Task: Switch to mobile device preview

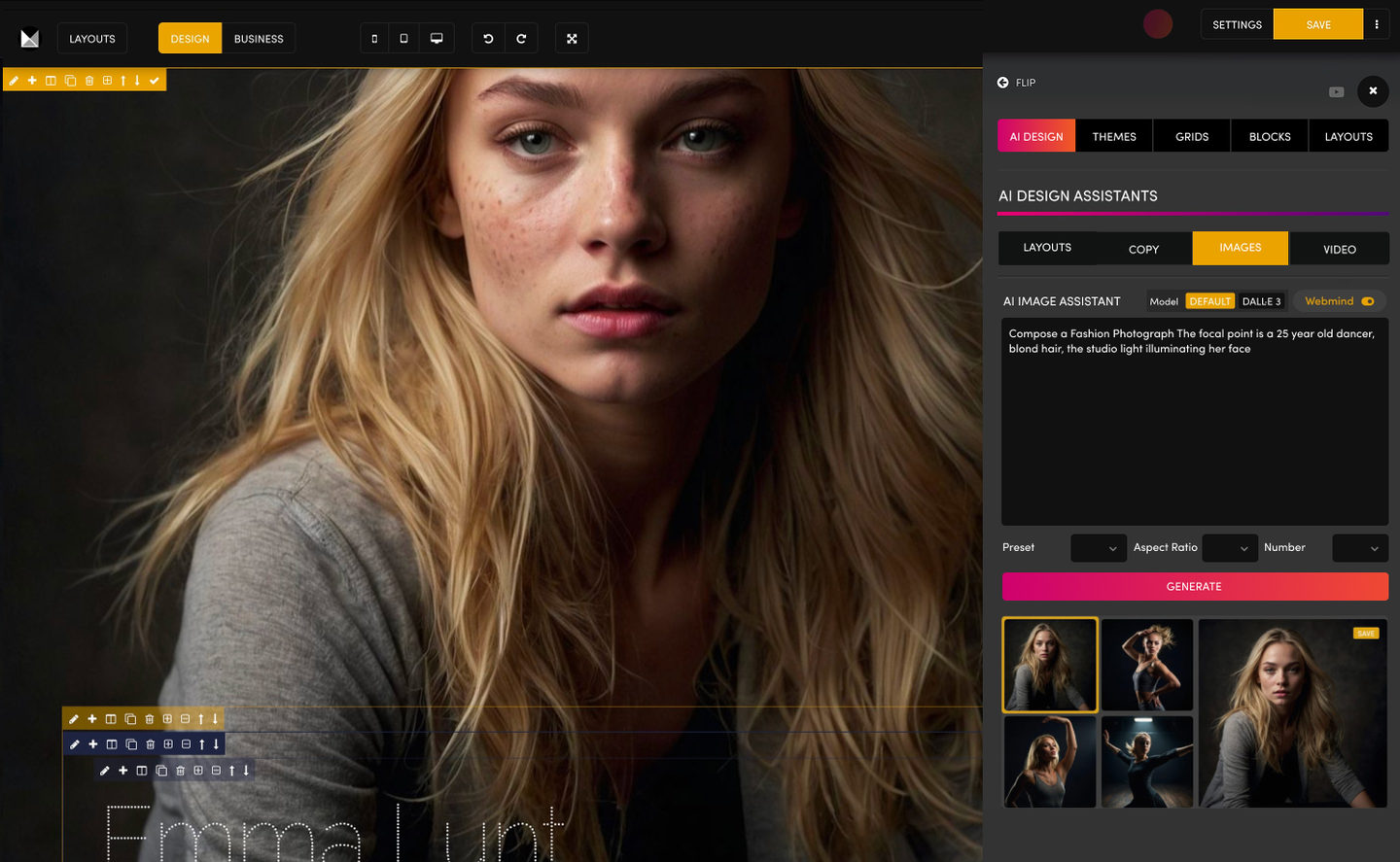Action: tap(374, 39)
